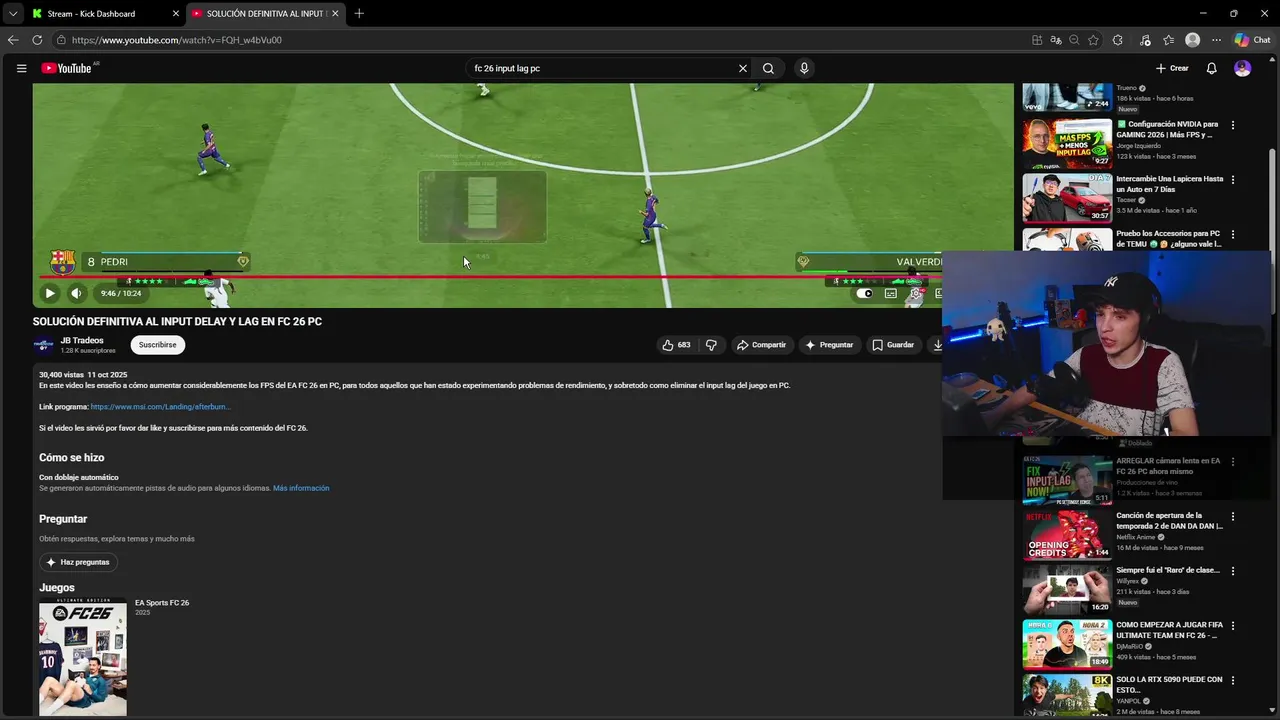Open more options for Pruebo los Accesorios video

coord(1232,234)
